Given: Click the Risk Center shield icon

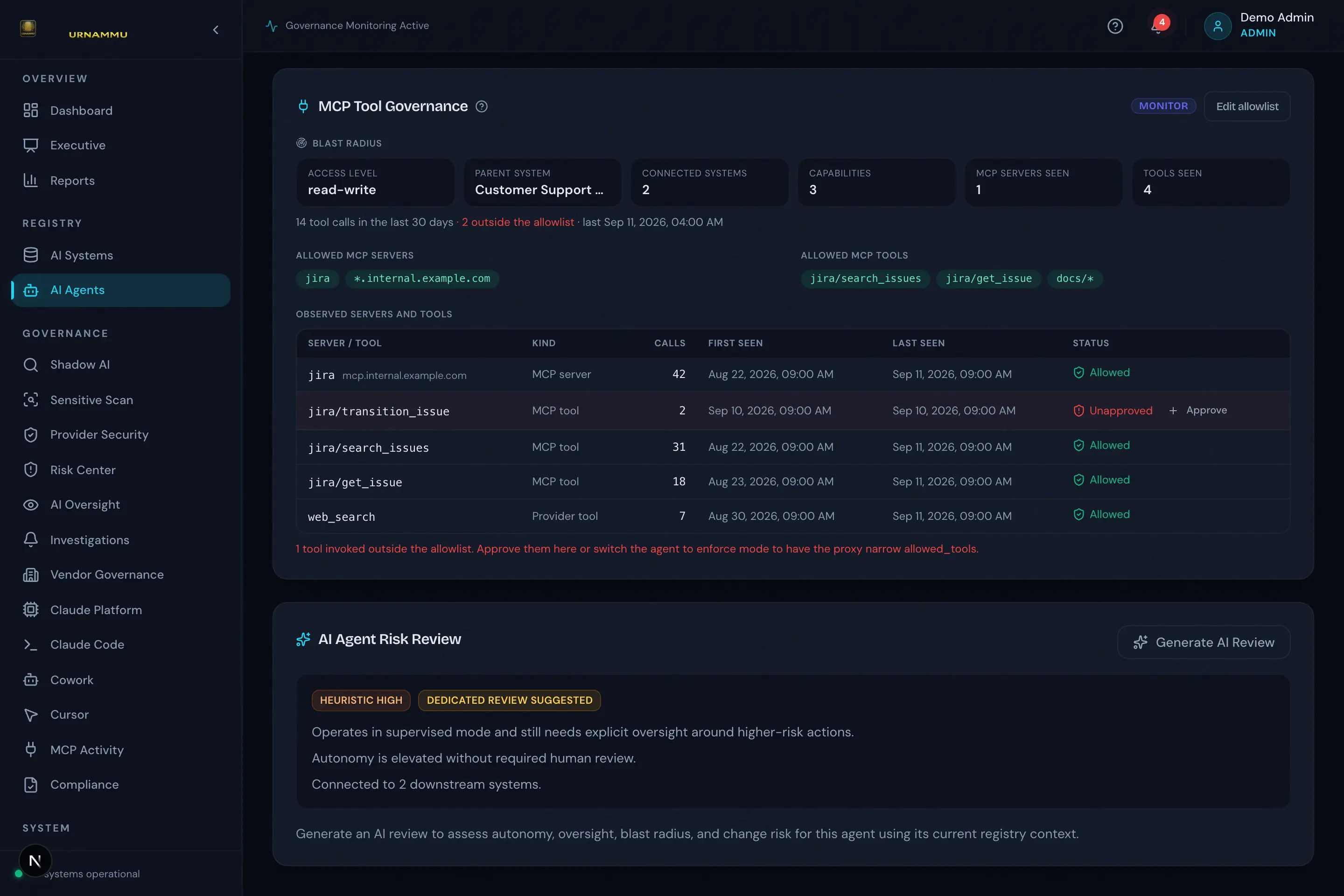Looking at the screenshot, I should [31, 470].
